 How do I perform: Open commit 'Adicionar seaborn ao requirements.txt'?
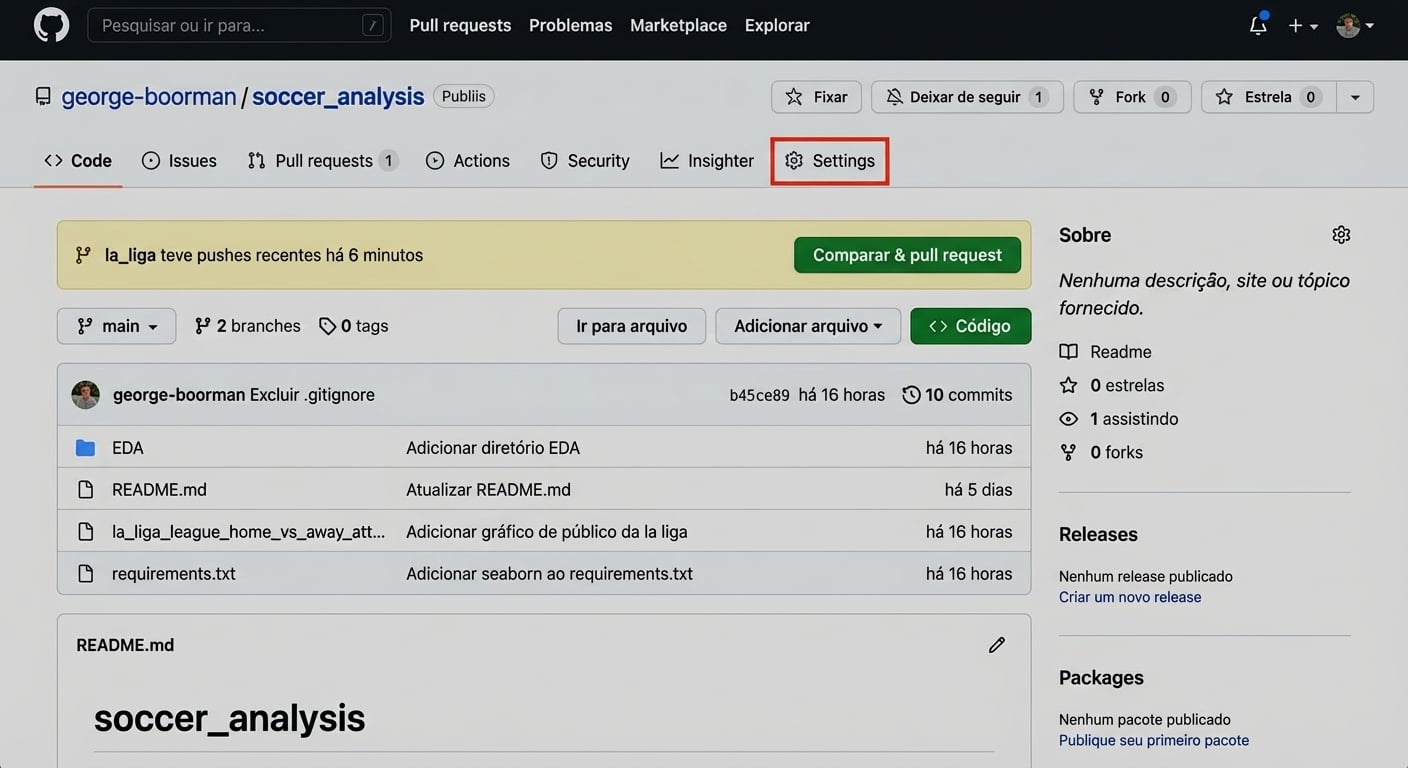[x=549, y=574]
